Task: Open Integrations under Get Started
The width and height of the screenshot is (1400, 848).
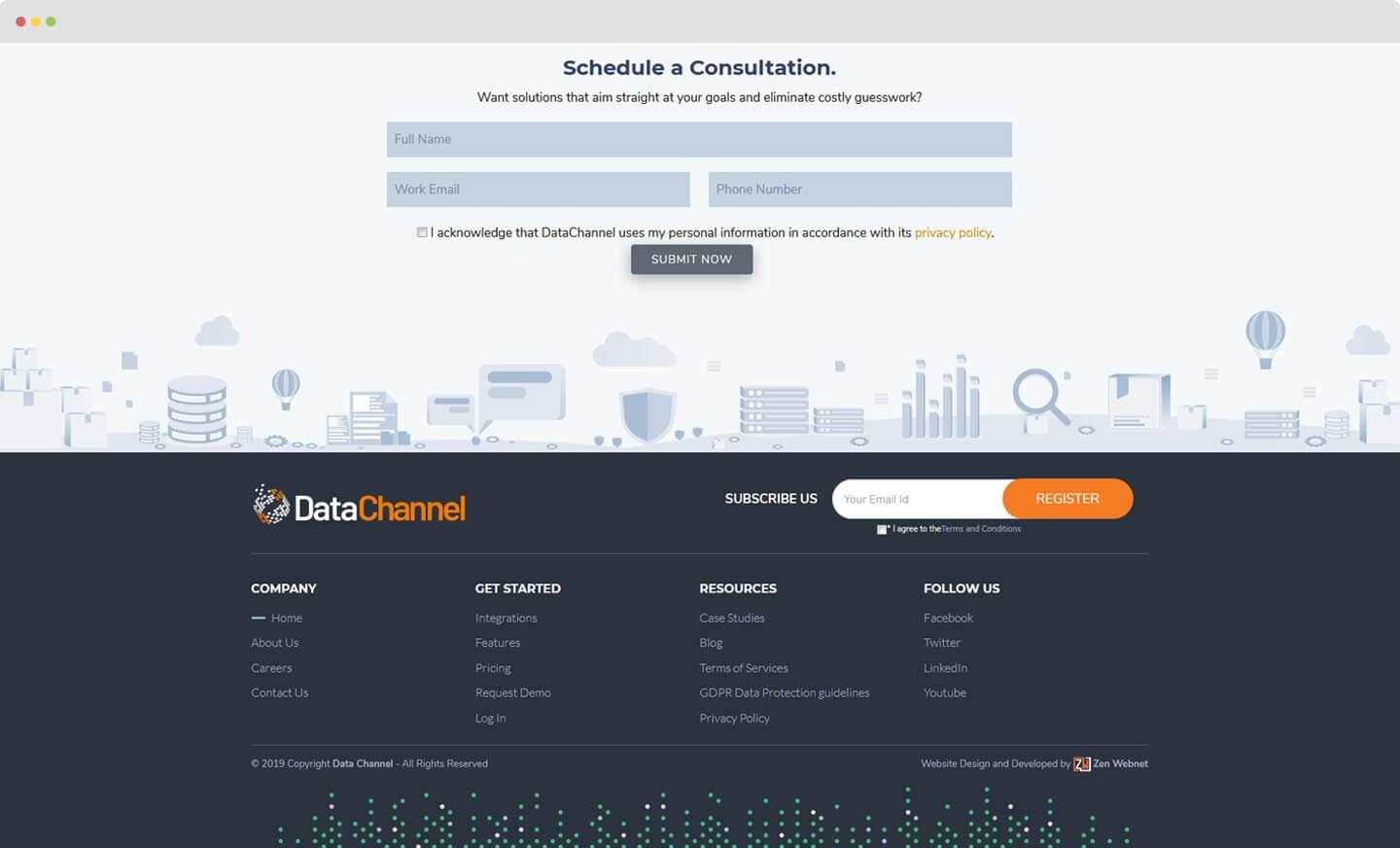Action: coord(506,618)
